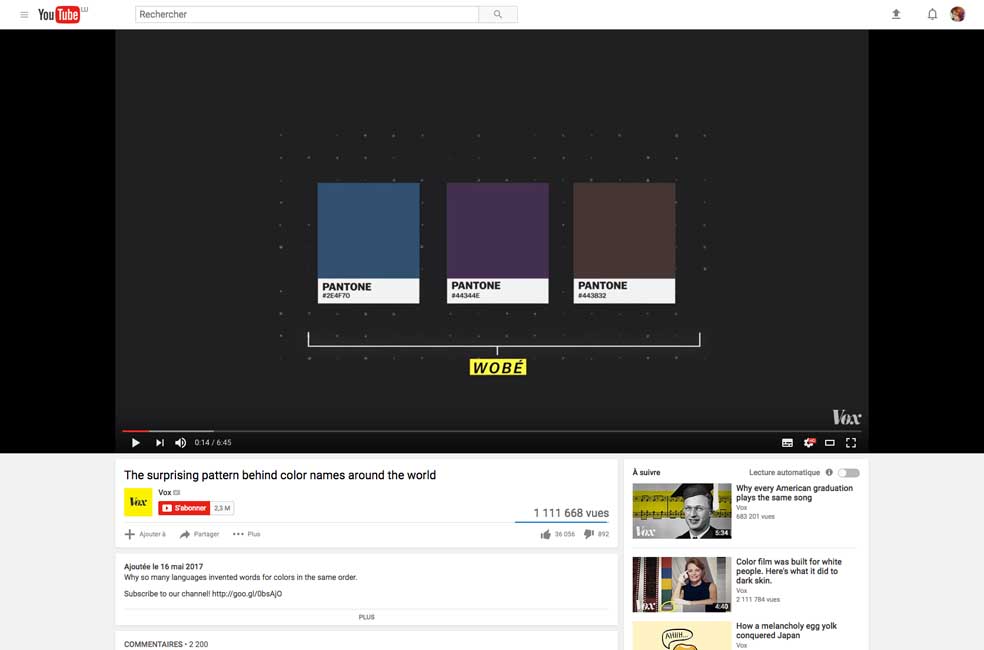Open notifications bell
The height and width of the screenshot is (650, 984).
(x=932, y=14)
